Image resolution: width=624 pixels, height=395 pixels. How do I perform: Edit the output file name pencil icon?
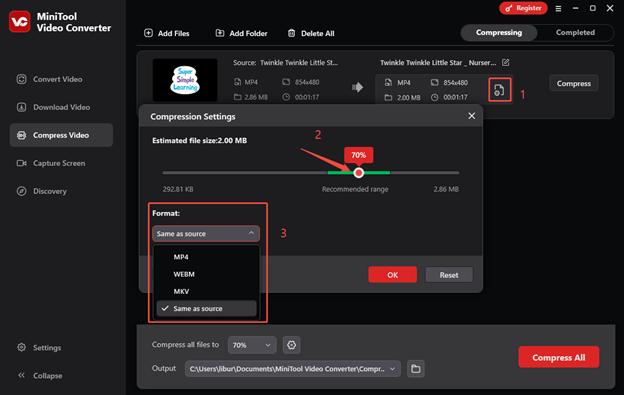click(505, 62)
